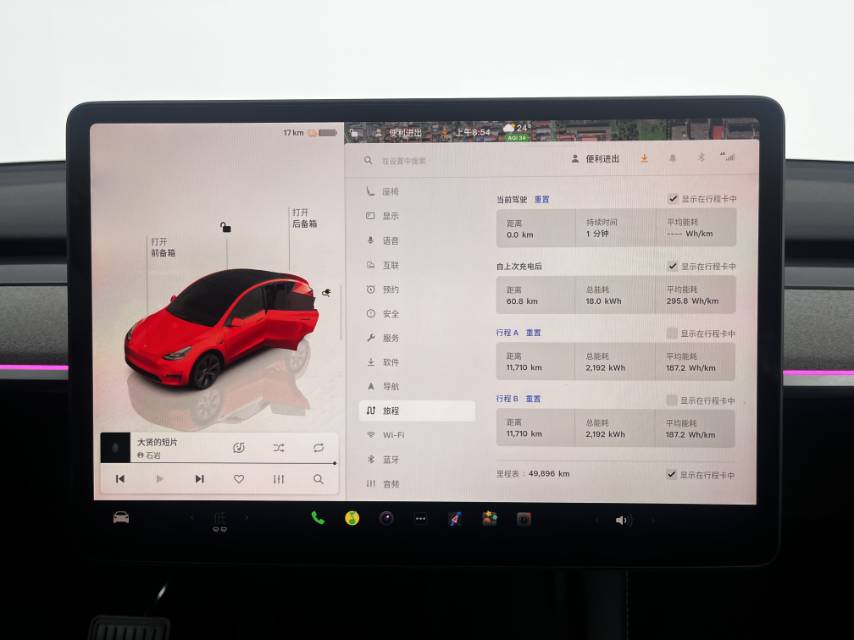
Task: Click the orange software download icon
Action: coord(644,159)
